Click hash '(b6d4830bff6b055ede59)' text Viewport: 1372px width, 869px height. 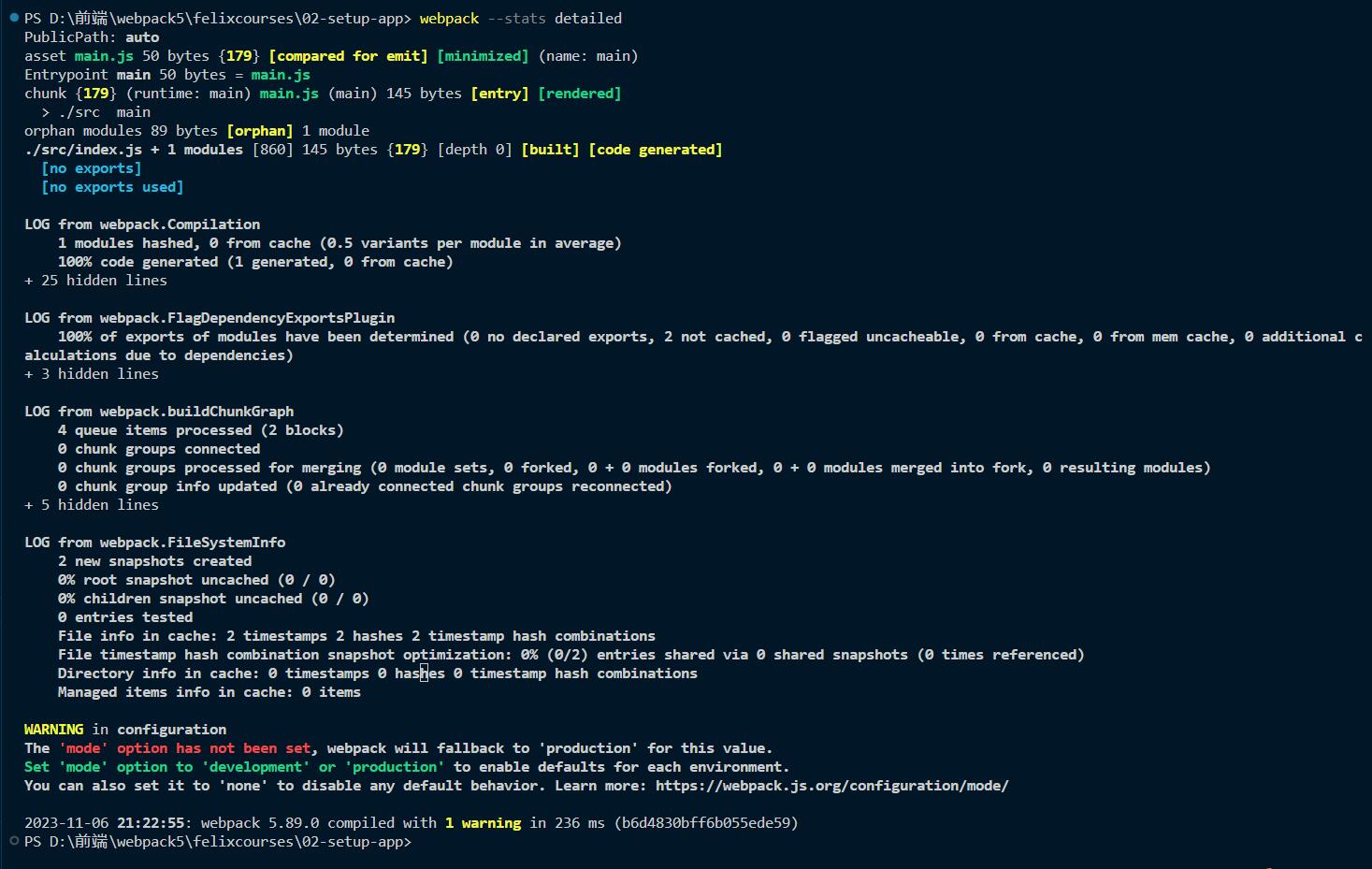(706, 823)
